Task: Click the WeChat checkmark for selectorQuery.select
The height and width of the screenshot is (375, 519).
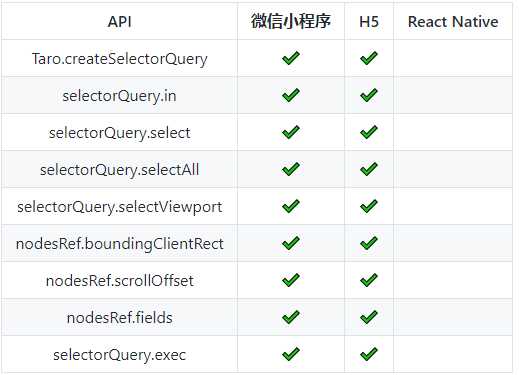Action: [291, 132]
